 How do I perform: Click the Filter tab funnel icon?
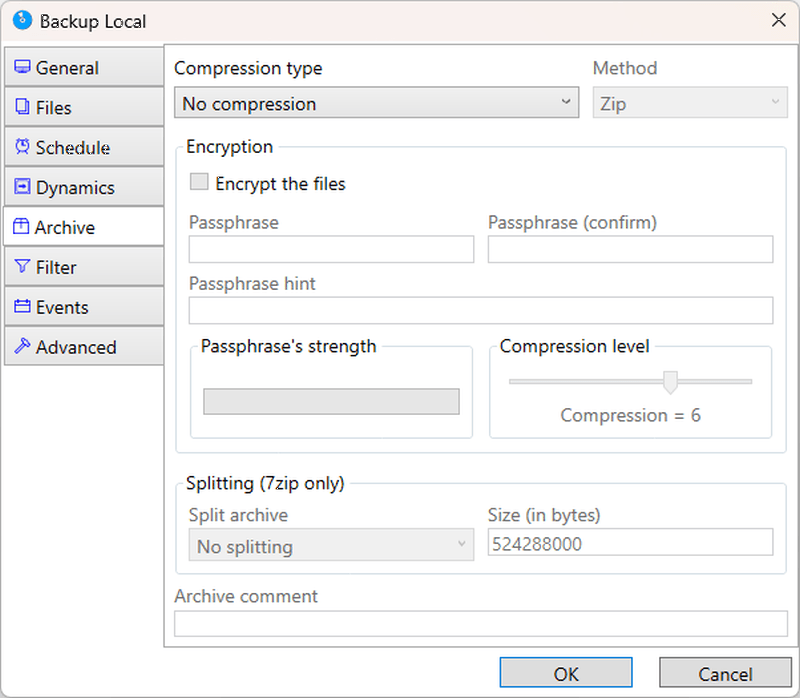click(x=22, y=266)
